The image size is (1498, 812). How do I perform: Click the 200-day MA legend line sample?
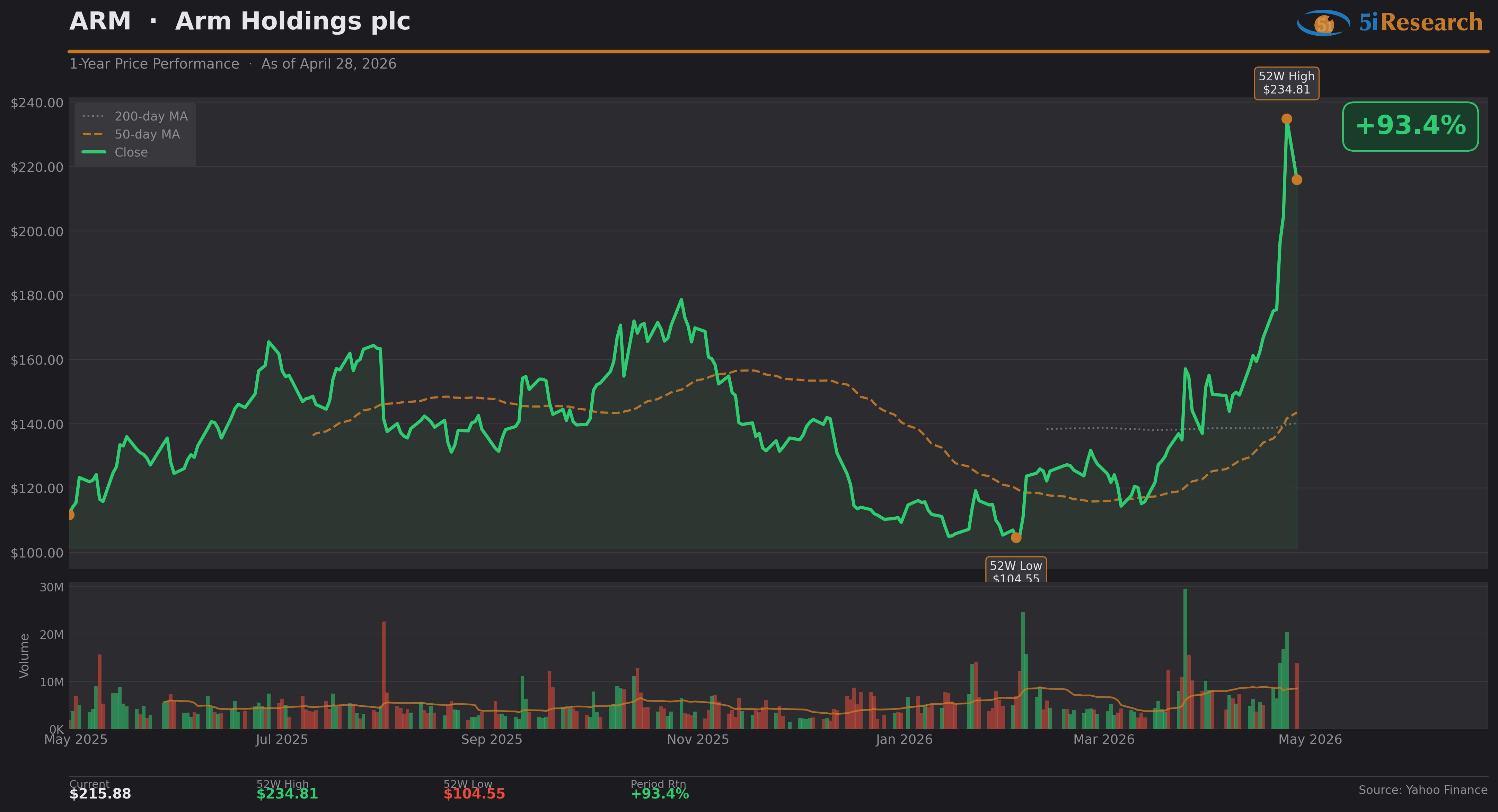coord(93,116)
